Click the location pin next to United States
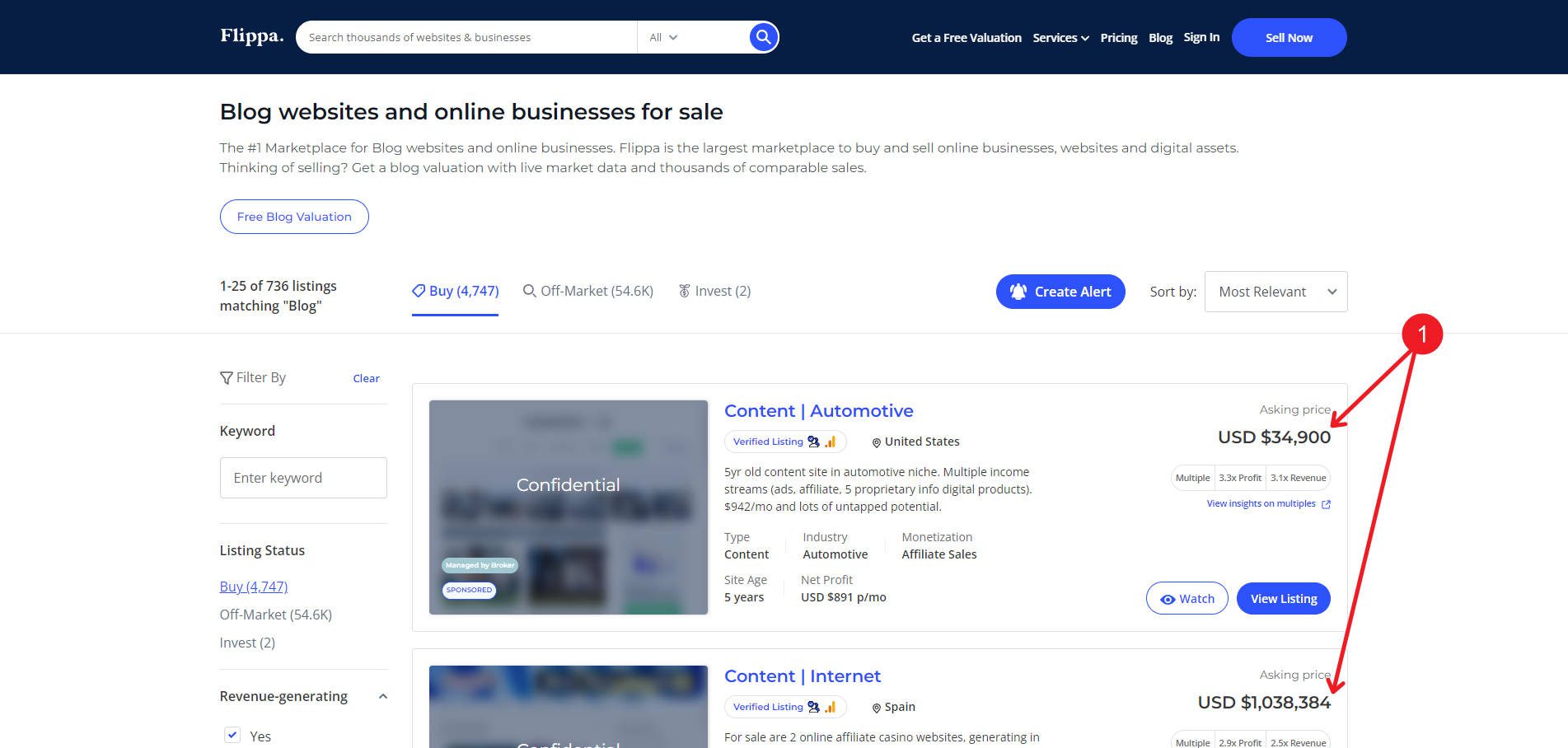This screenshot has height=748, width=1568. click(x=876, y=442)
